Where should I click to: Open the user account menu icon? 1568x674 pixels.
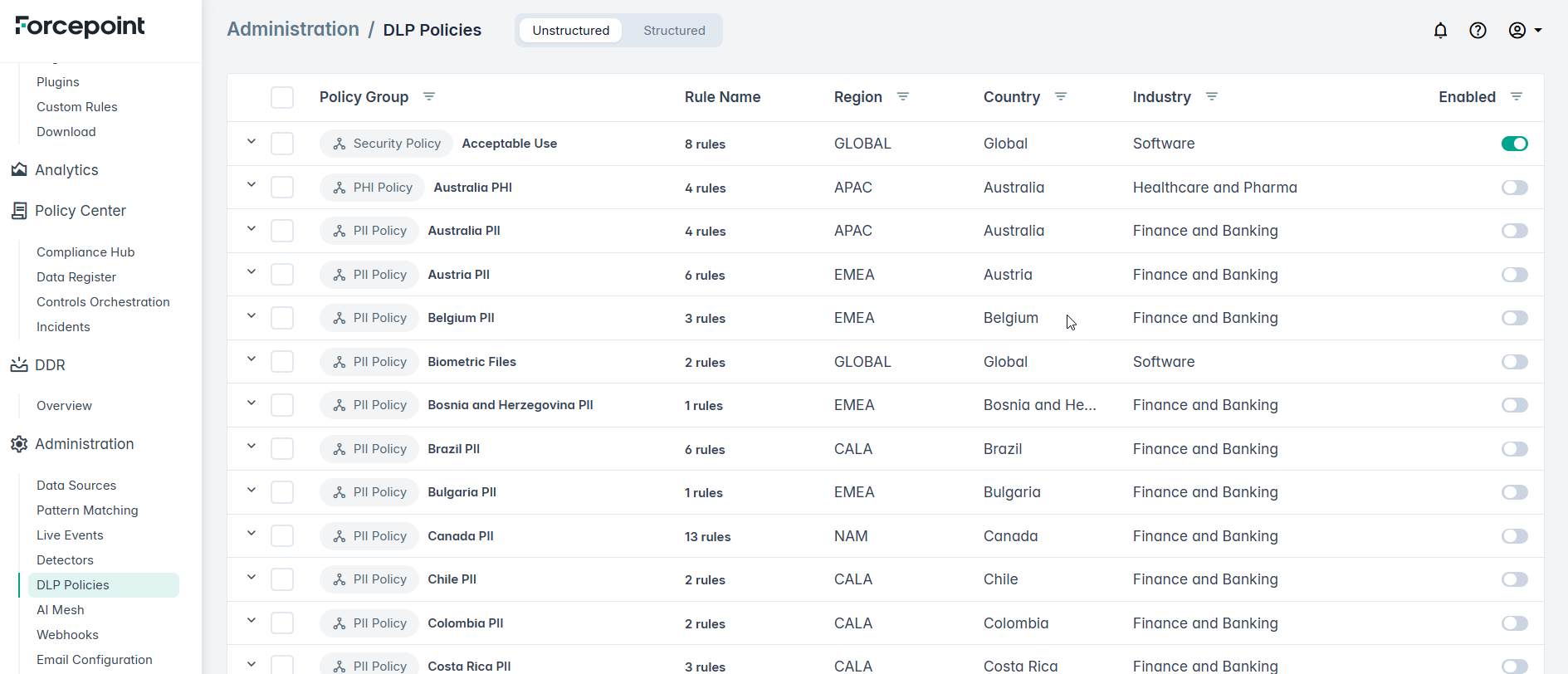tap(1524, 31)
